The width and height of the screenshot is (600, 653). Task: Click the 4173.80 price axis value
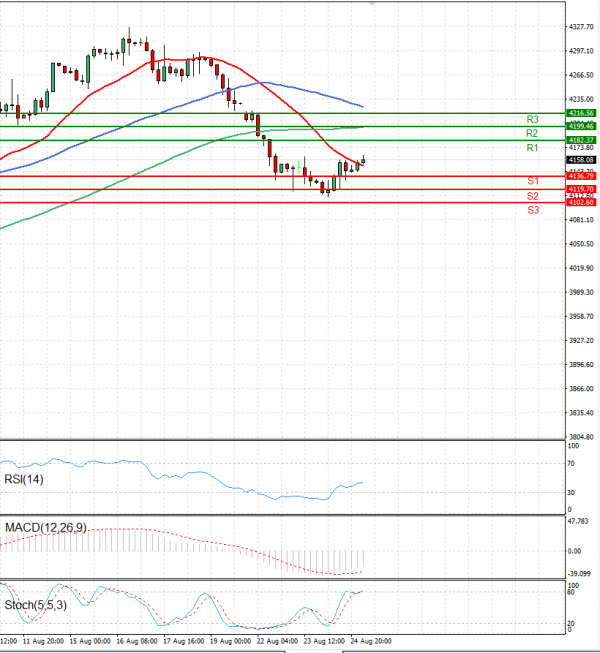click(581, 147)
